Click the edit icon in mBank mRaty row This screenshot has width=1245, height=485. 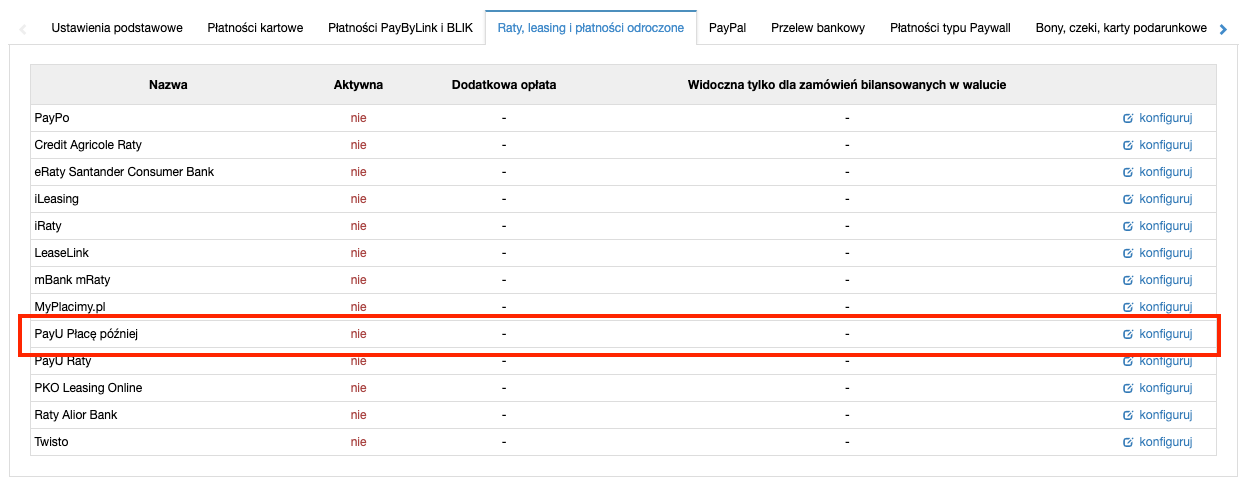coord(1128,280)
